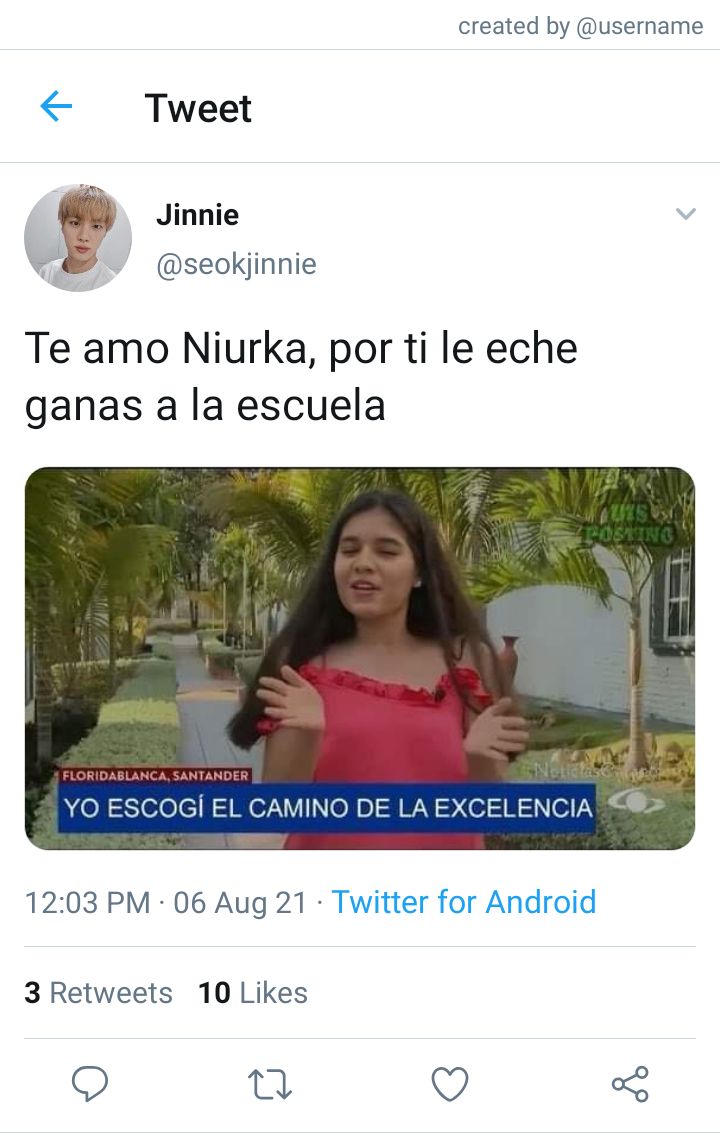Image resolution: width=720 pixels, height=1145 pixels.
Task: Open the attached news video image
Action: 360,658
